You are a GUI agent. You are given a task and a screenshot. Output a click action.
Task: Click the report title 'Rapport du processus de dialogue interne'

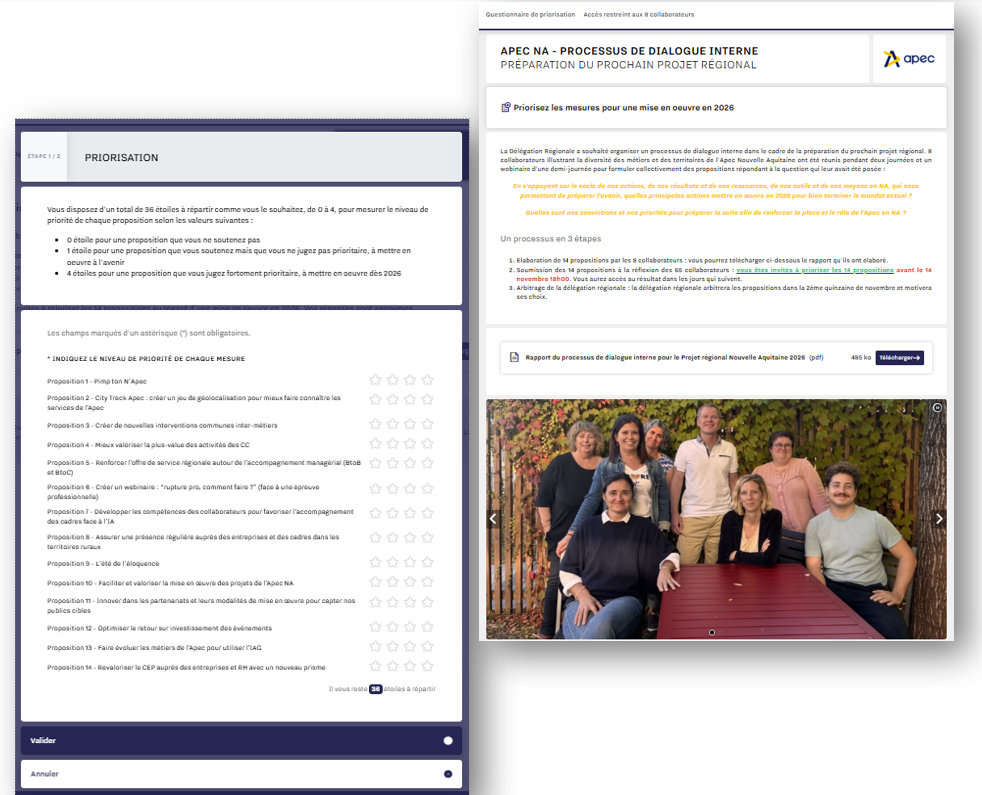pos(665,358)
